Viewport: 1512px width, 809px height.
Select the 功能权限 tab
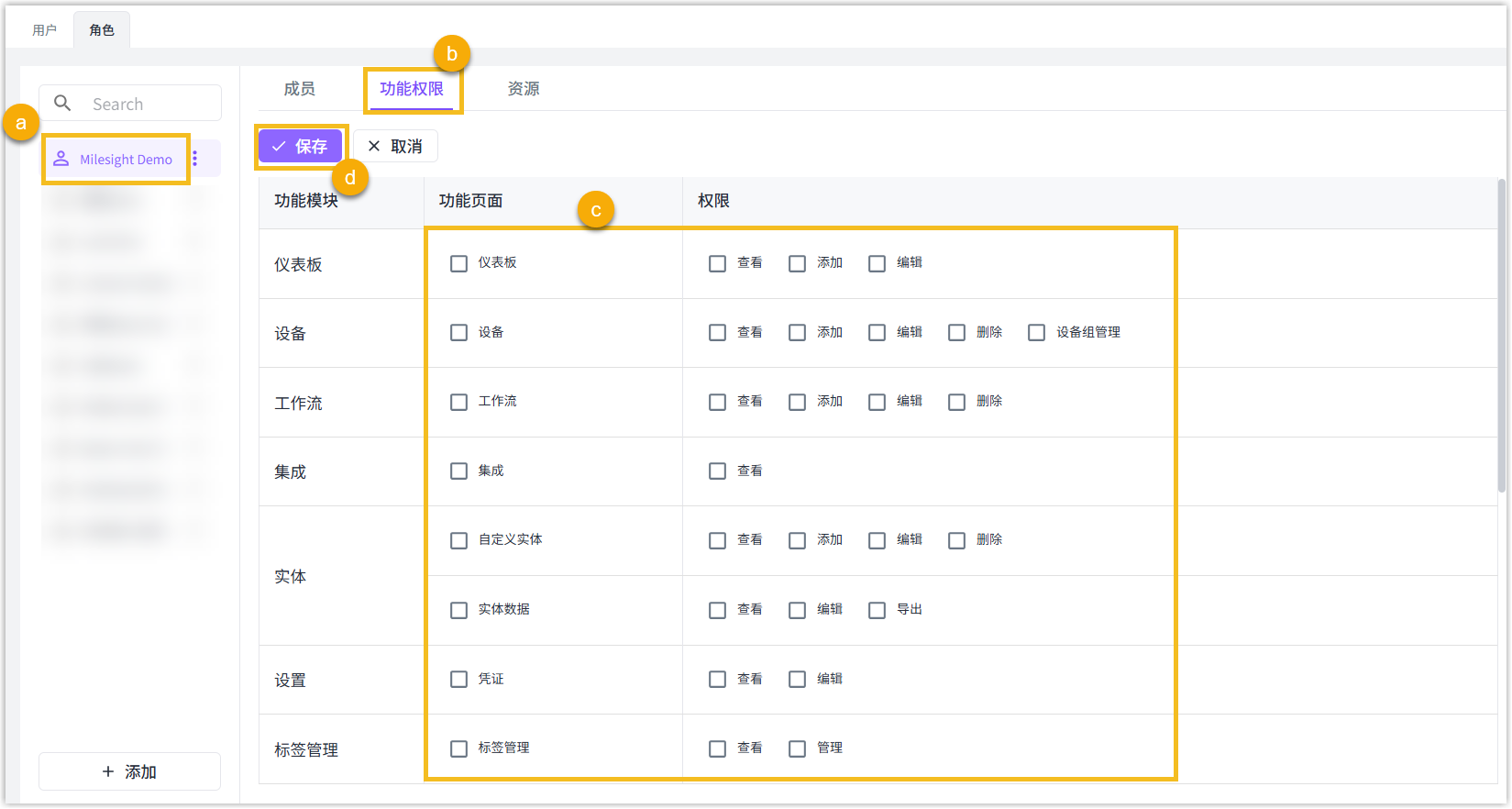point(412,89)
